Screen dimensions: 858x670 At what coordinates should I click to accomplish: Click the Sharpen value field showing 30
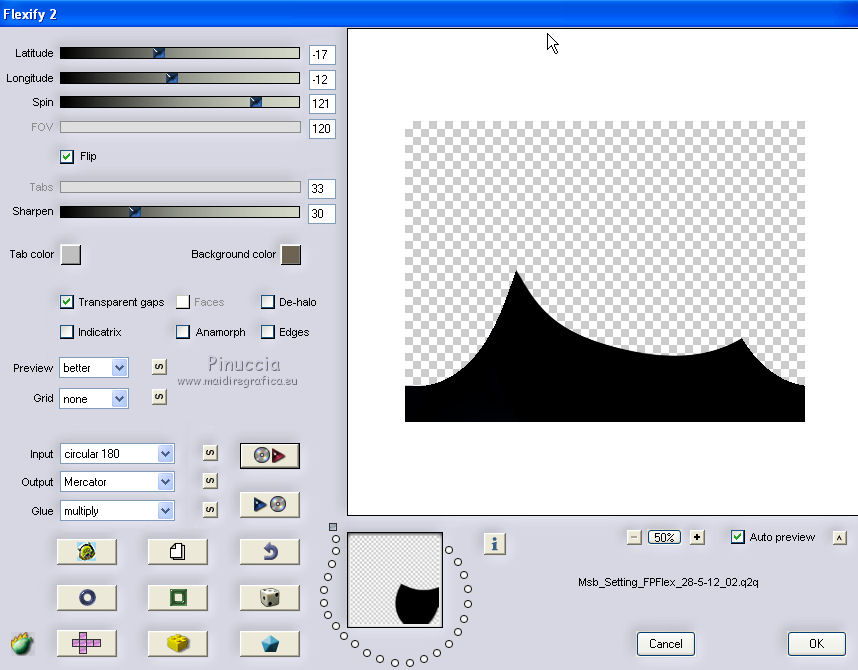coord(322,213)
